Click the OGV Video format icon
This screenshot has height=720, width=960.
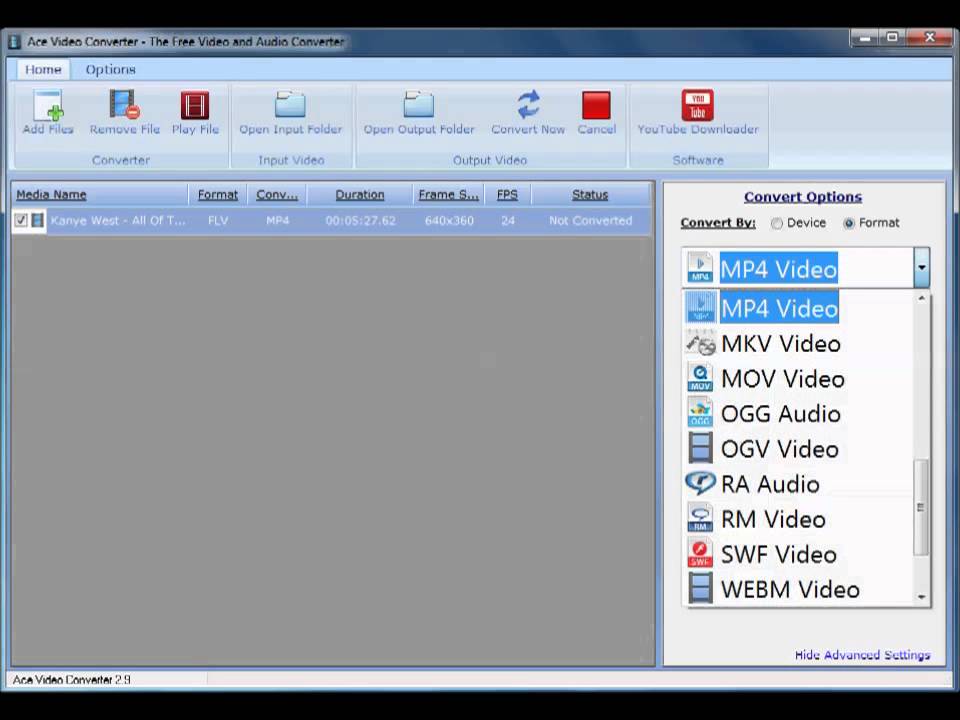[x=700, y=448]
